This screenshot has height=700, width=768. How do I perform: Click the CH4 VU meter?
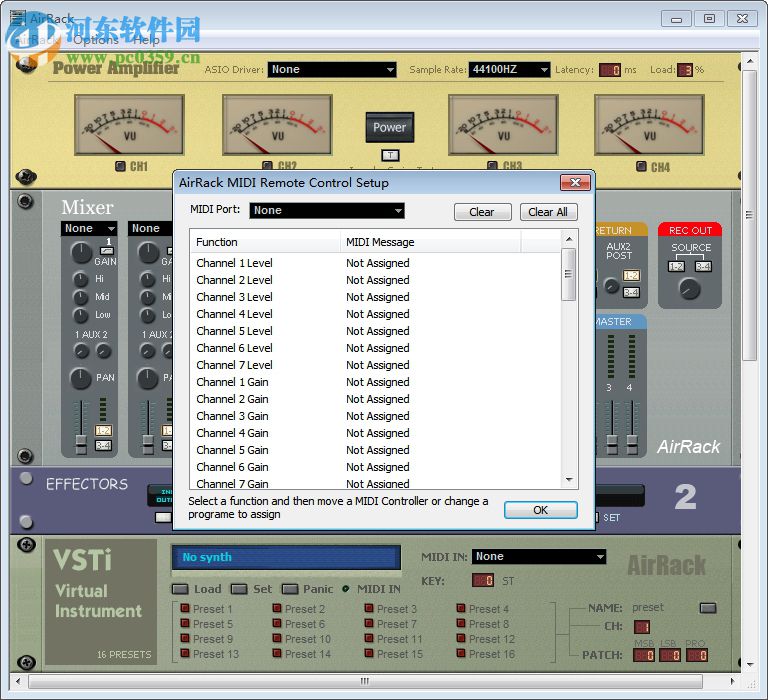649,125
